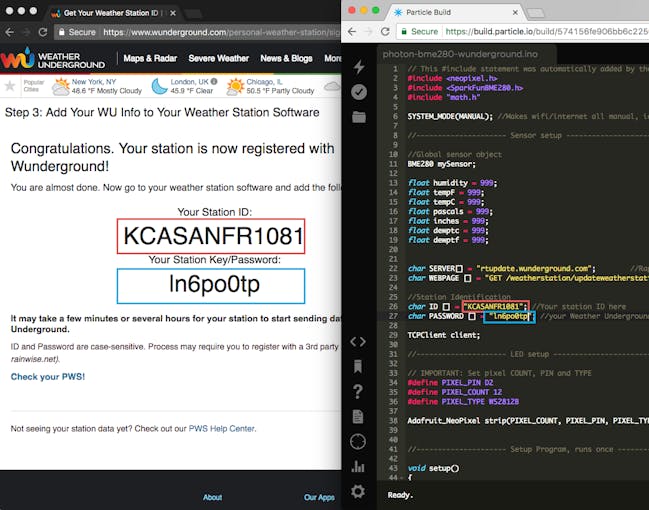Viewport: 649px width, 510px height.
Task: Click the Flash lightning bolt icon in Particle Build
Action: coord(359,67)
